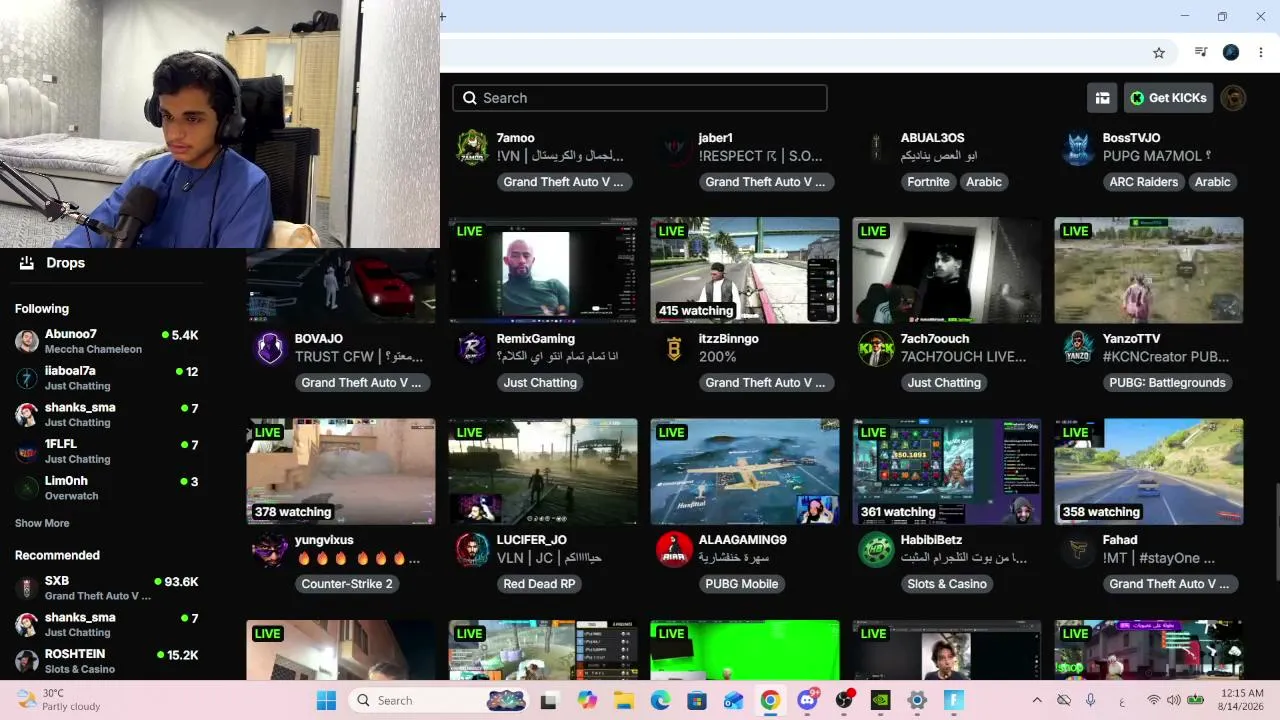Viewport: 1280px width, 720px height.
Task: Open followed channel Abunoo7
Action: point(108,341)
